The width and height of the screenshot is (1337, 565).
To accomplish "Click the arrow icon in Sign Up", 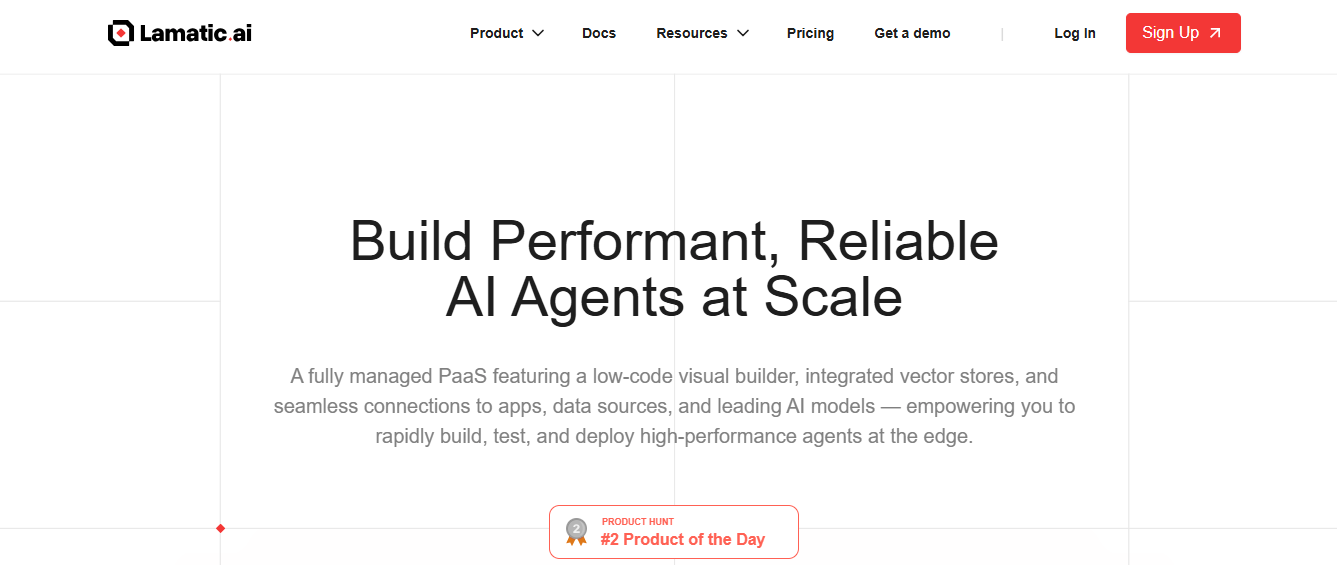I will 1215,33.
